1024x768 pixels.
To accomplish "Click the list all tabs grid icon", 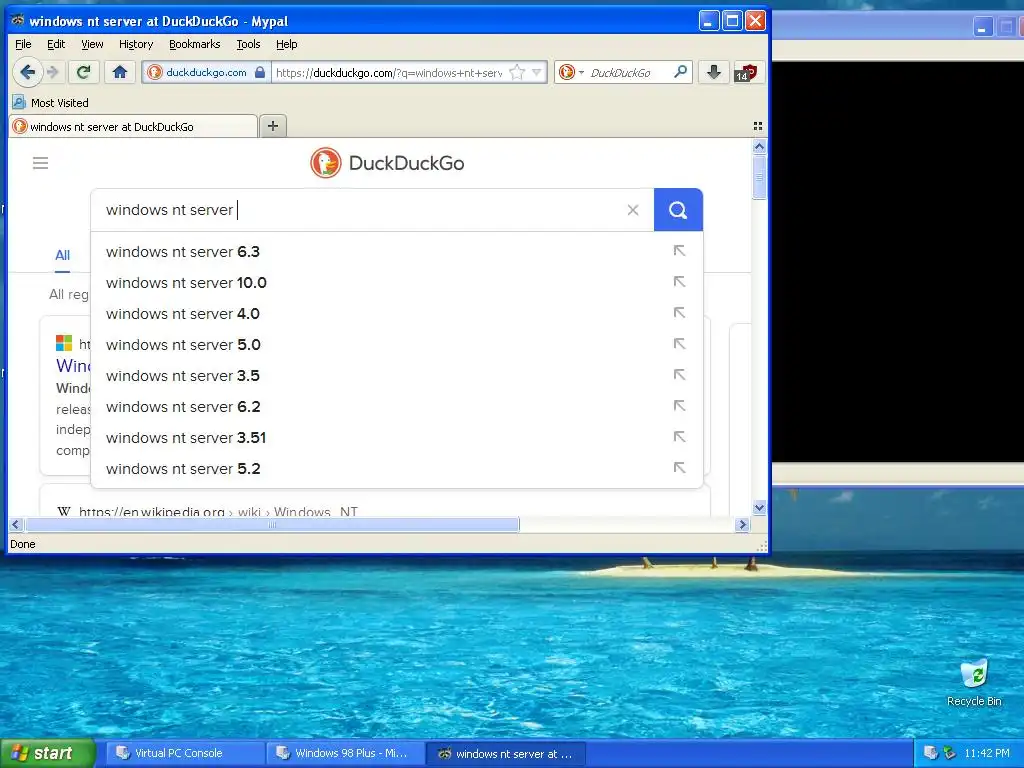I will pyautogui.click(x=758, y=126).
